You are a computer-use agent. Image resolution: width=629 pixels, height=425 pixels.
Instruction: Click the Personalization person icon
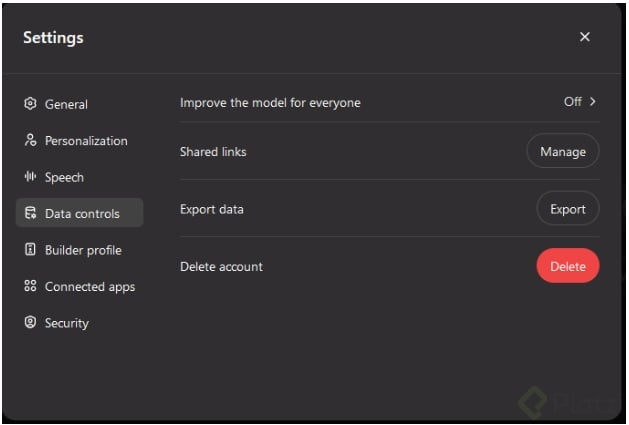[30, 140]
